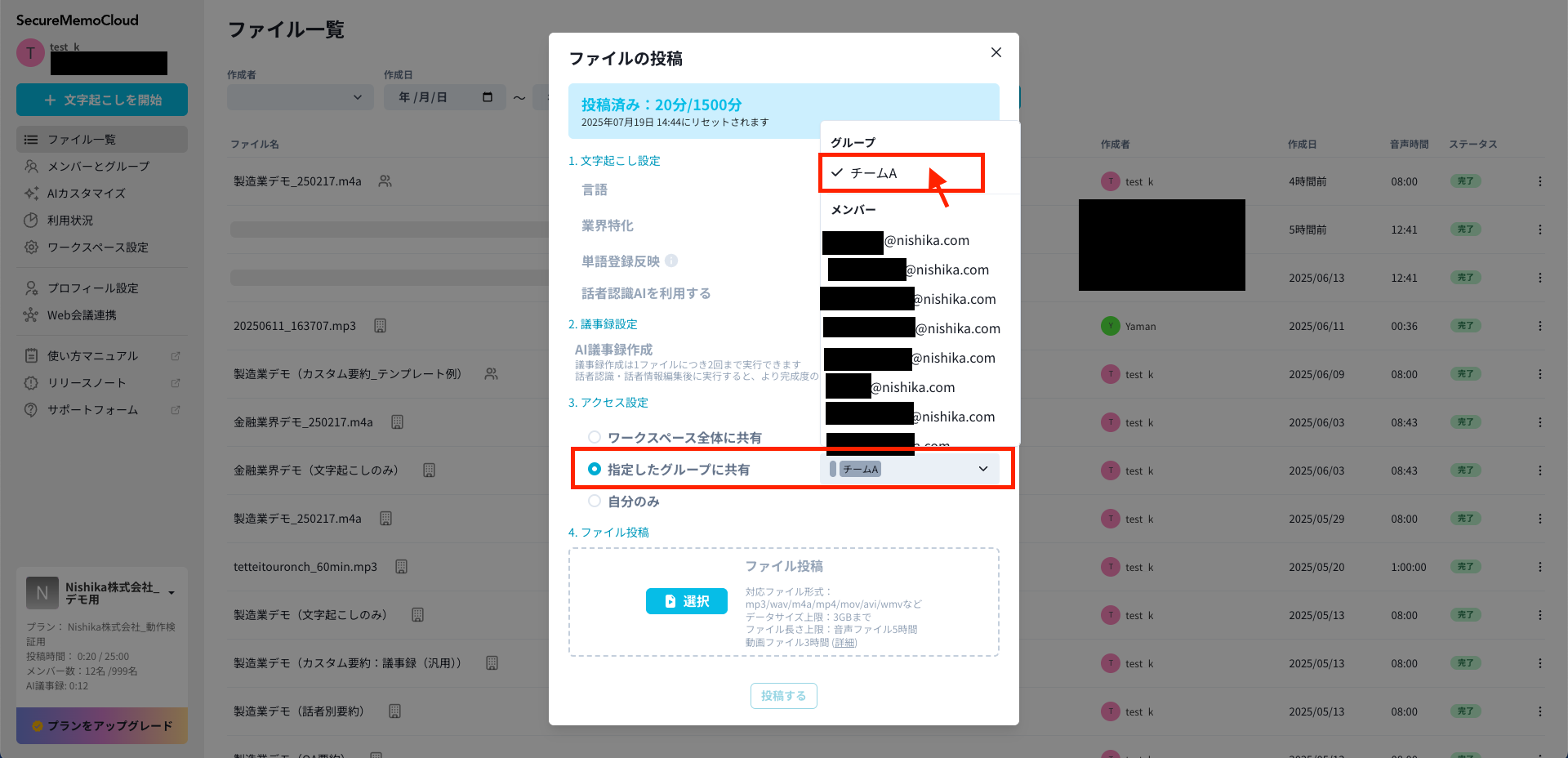Close the ファイルの投稿 dialog

click(996, 52)
